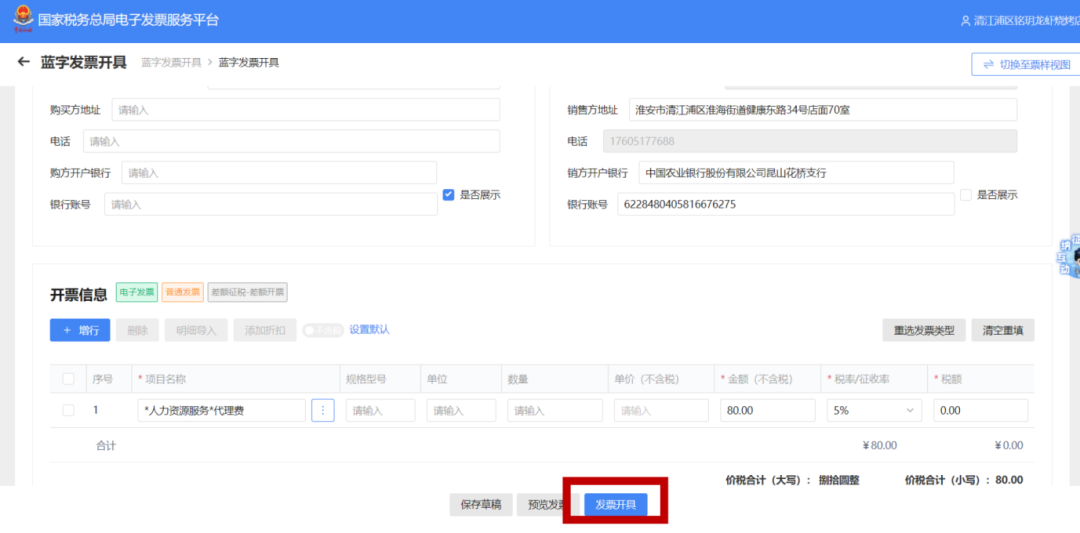The image size is (1080, 533).
Task: Toggle the 设置默认 switch
Action: coord(322,330)
